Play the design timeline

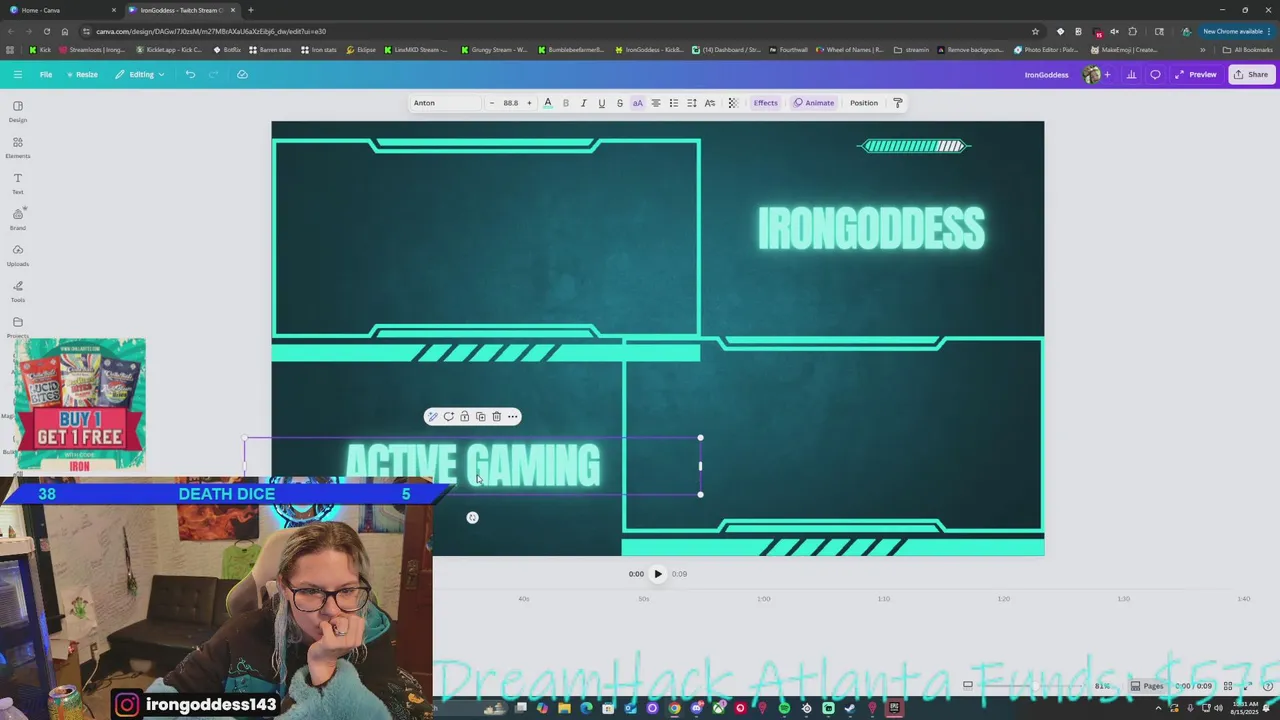[x=657, y=574]
